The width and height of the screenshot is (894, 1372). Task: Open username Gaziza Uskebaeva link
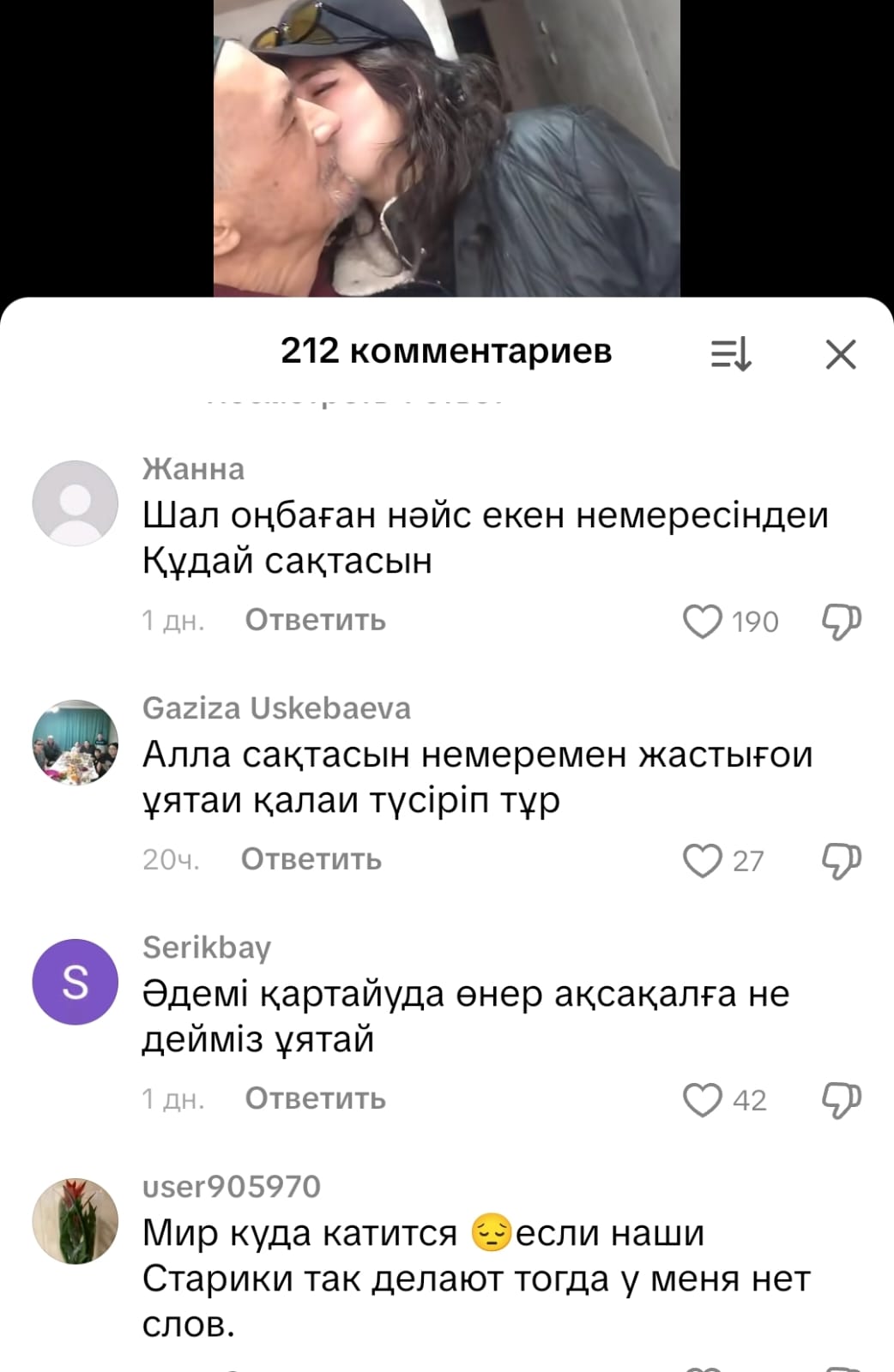(x=276, y=708)
